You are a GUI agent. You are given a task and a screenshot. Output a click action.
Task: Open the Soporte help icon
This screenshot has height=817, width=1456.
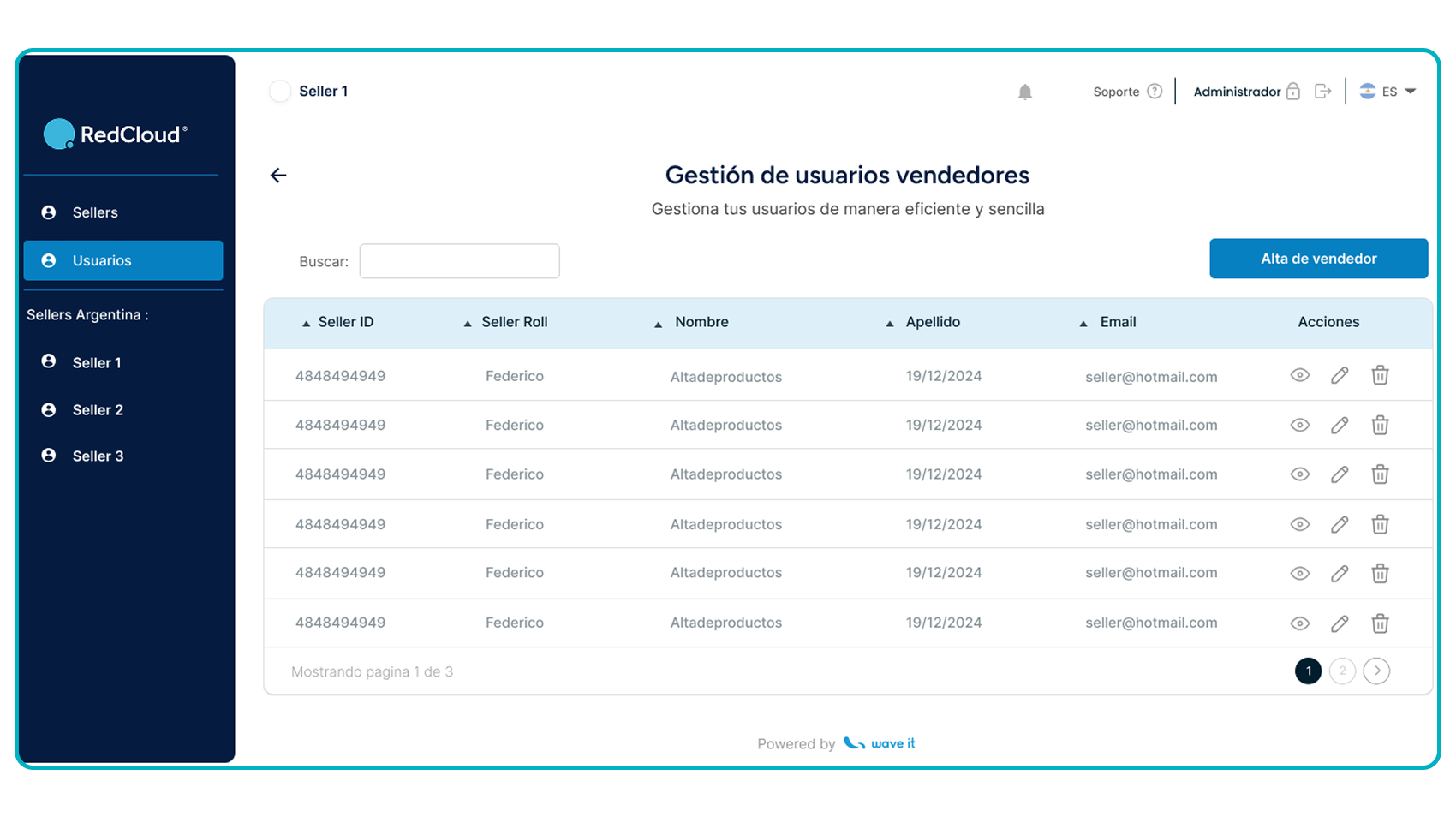[x=1155, y=92]
